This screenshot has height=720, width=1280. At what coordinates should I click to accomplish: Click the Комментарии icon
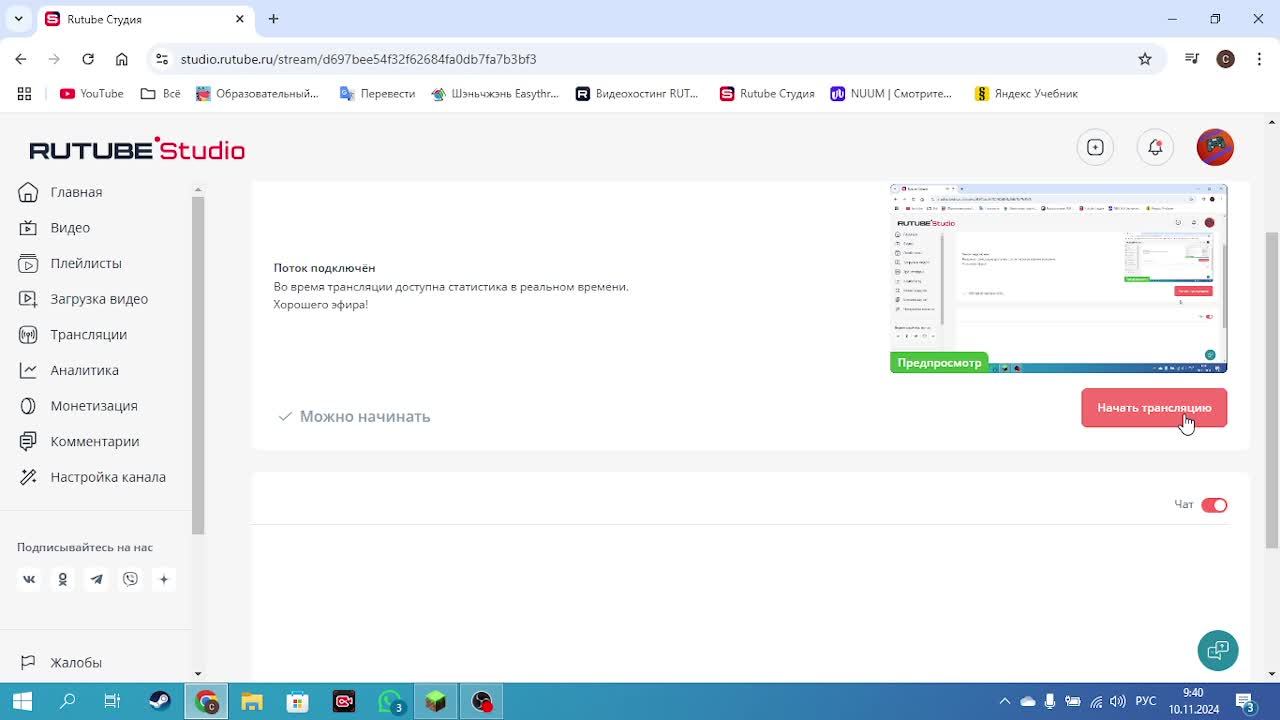pyautogui.click(x=29, y=441)
